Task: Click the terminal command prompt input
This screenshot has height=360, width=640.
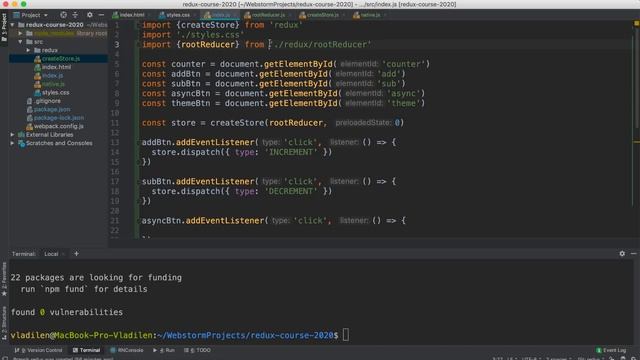Action: click(346, 335)
